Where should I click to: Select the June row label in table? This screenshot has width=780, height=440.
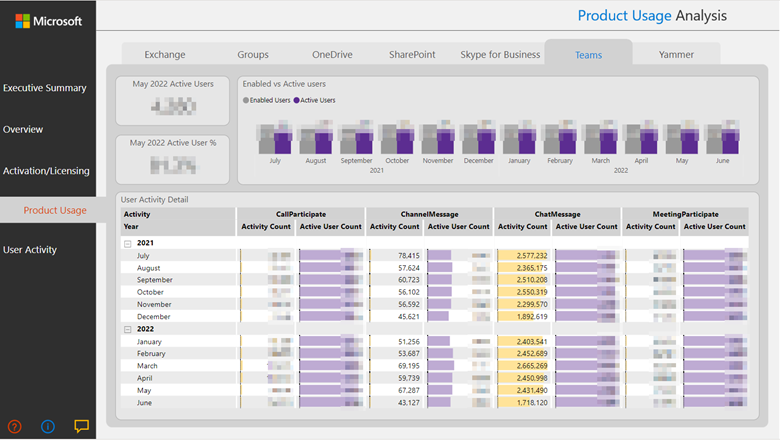point(144,403)
